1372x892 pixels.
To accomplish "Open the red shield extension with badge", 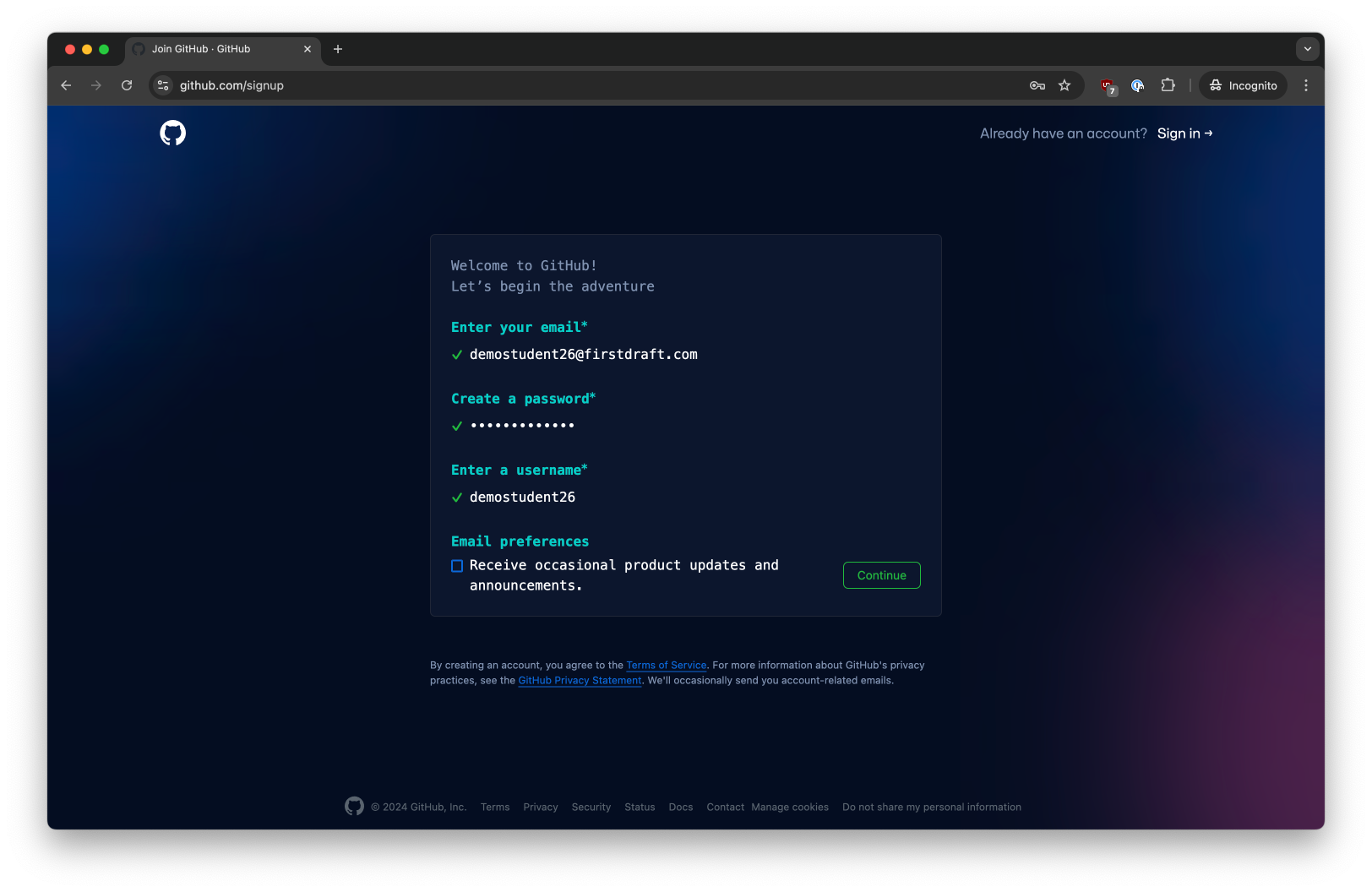I will pyautogui.click(x=1108, y=85).
